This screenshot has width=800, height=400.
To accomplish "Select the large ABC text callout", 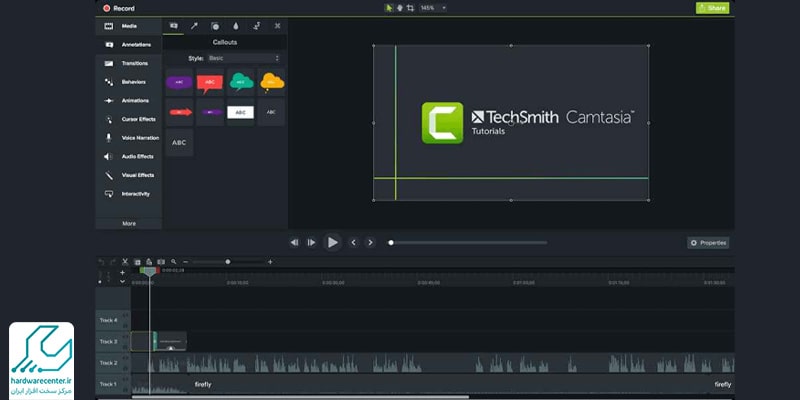I will (179, 143).
